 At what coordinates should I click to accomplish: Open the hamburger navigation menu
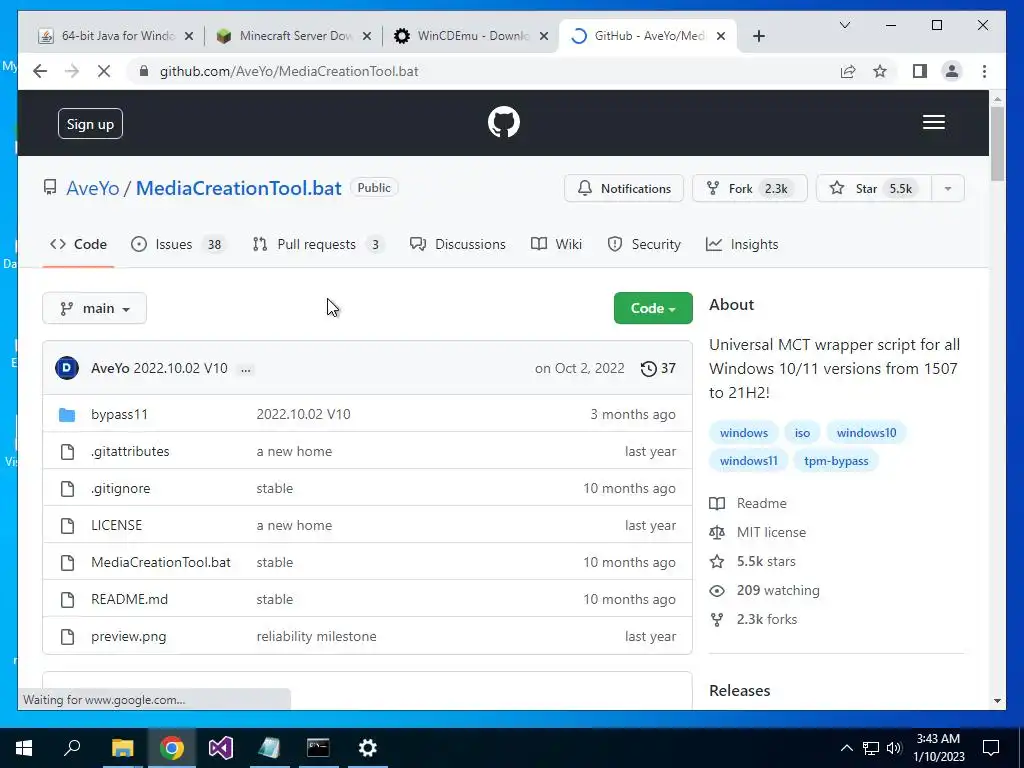point(933,122)
